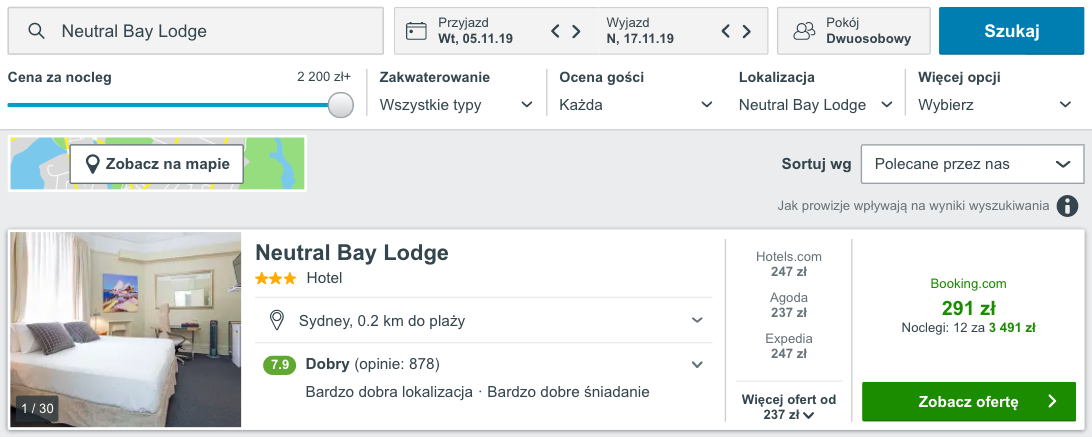This screenshot has height=437, width=1092.
Task: Move check-out date forward one day
Action: click(747, 31)
